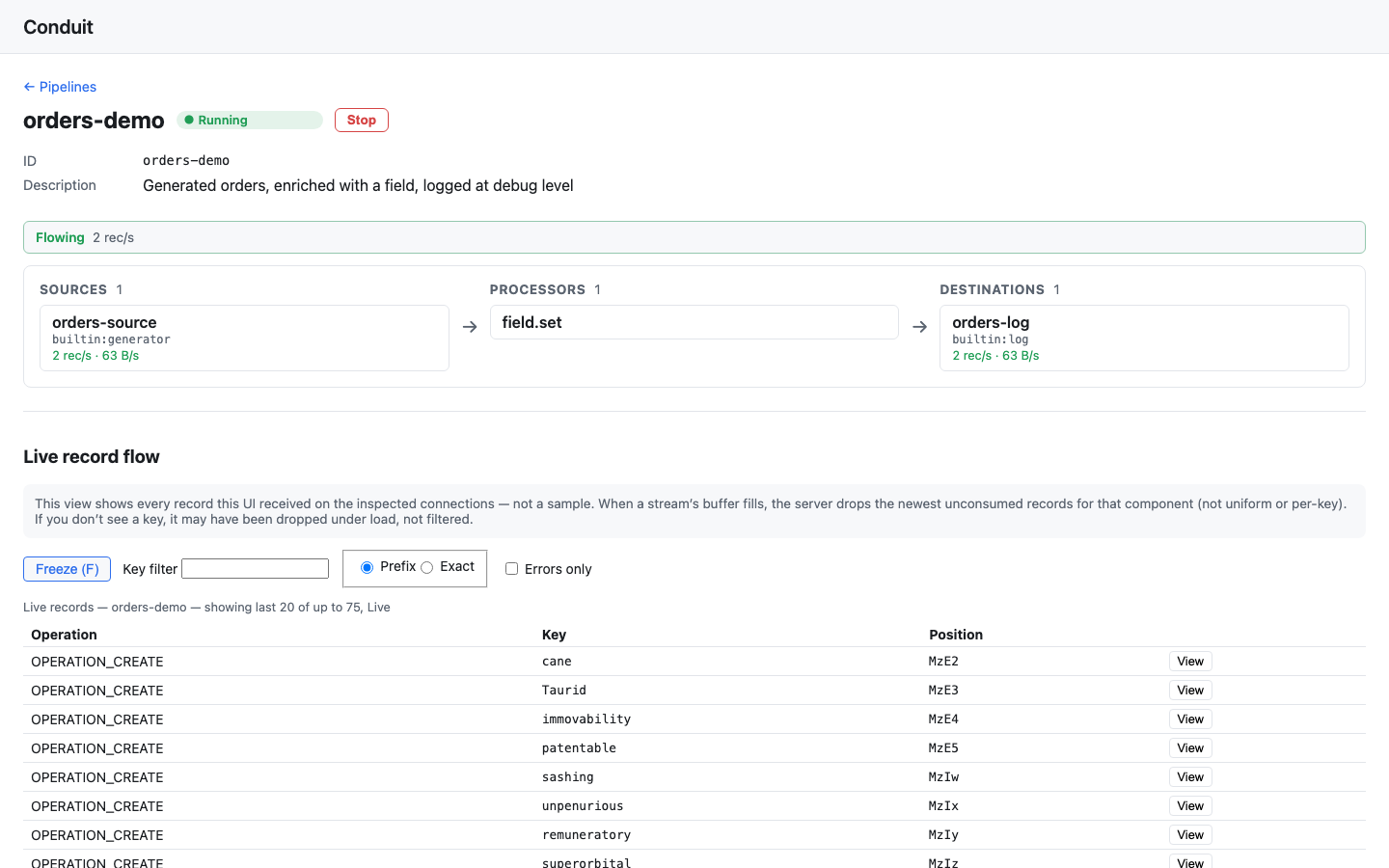The image size is (1389, 868).
Task: Freeze the live record flow
Action: (x=67, y=569)
